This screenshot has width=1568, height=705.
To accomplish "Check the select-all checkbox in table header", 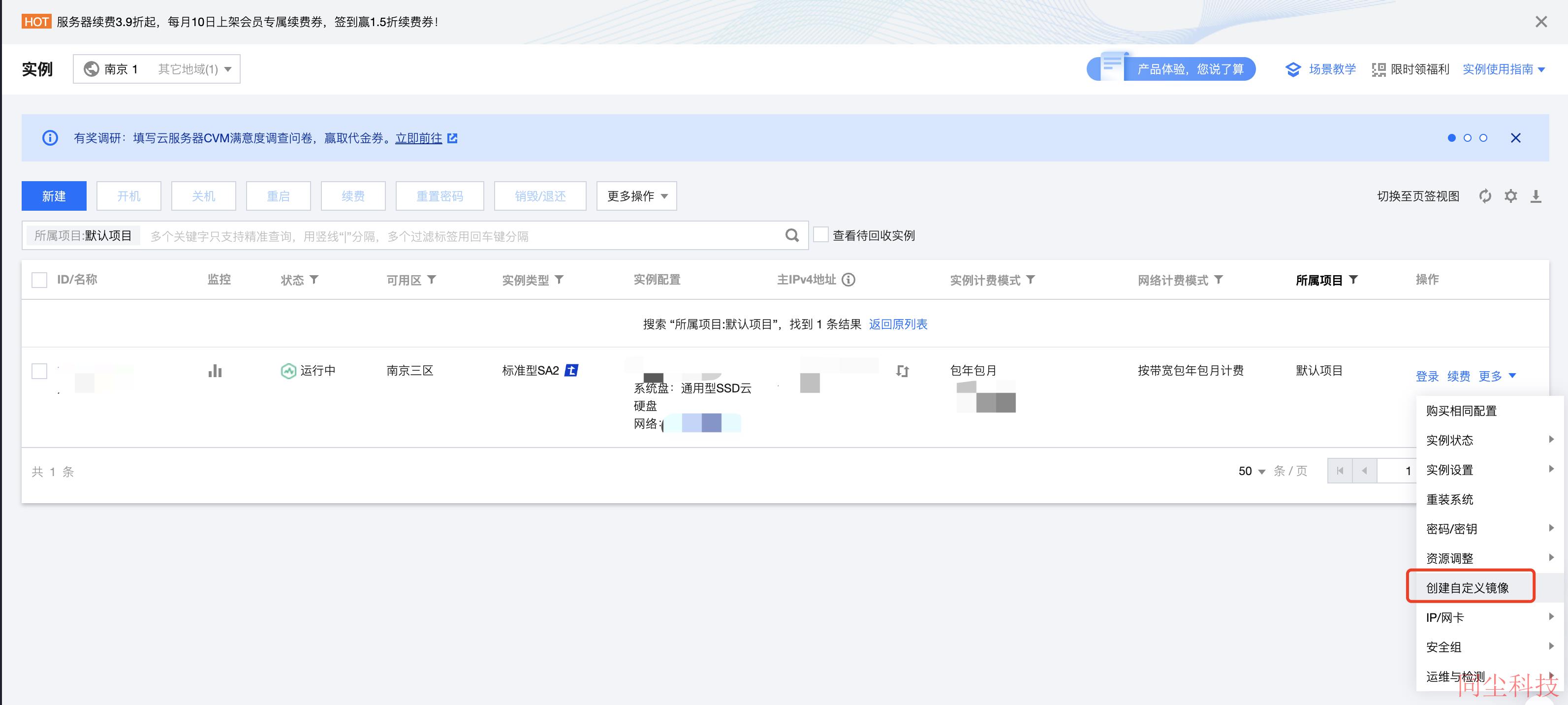I will [x=39, y=280].
